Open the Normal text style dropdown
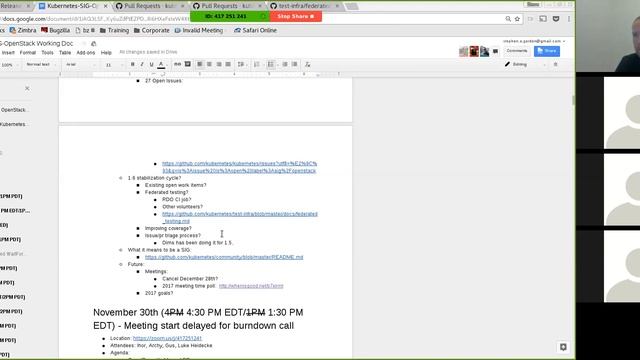Viewport: 640px width, 360px height. [40, 64]
